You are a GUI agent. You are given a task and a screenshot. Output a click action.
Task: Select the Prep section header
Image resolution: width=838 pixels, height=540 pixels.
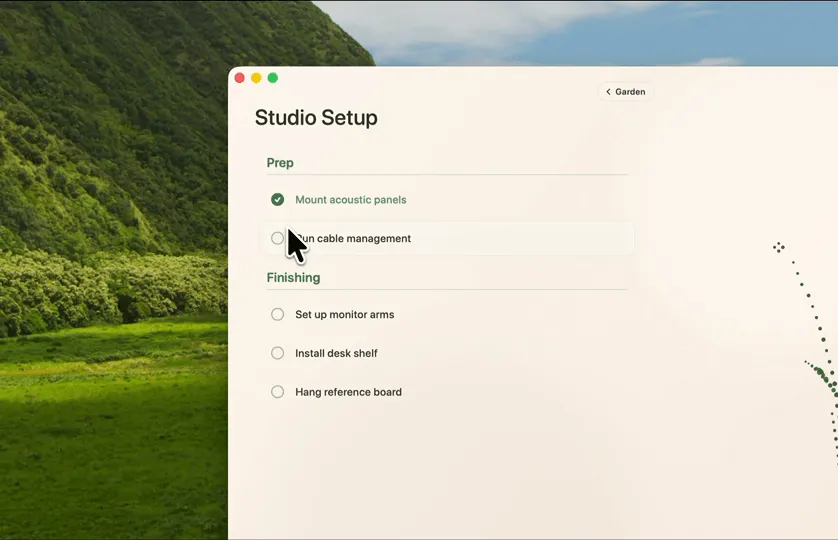pos(280,163)
